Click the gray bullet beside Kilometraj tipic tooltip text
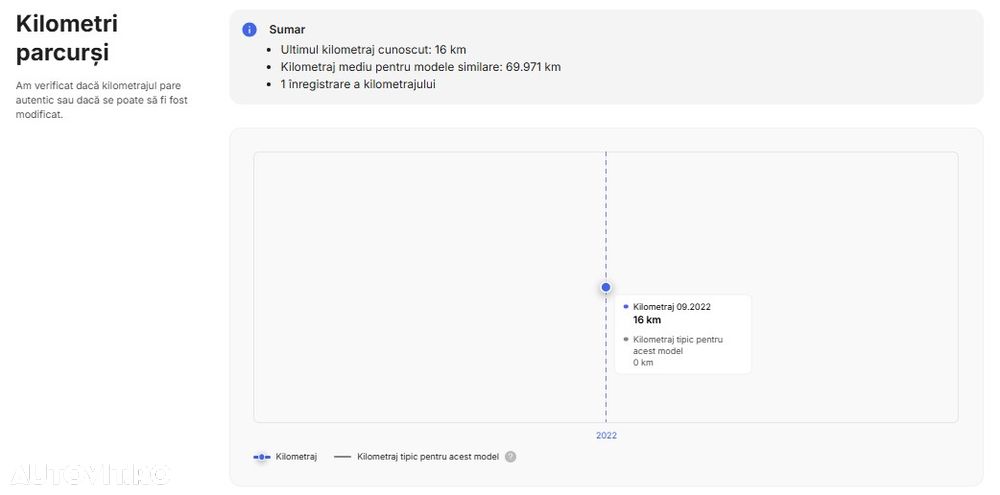The width and height of the screenshot is (1000, 495). (x=626, y=339)
